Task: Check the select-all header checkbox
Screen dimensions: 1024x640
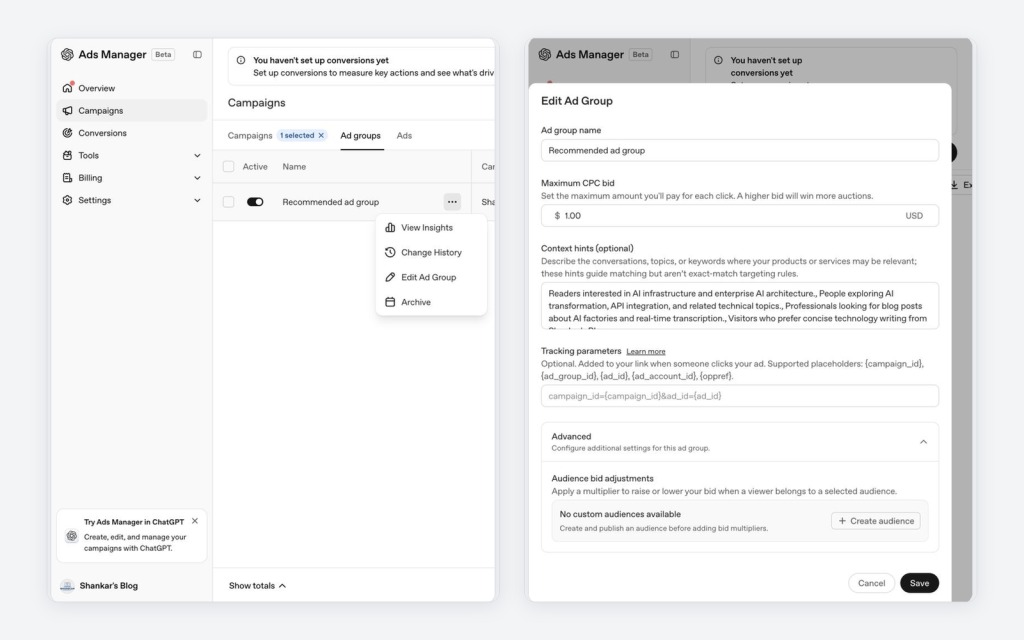Action: [229, 167]
